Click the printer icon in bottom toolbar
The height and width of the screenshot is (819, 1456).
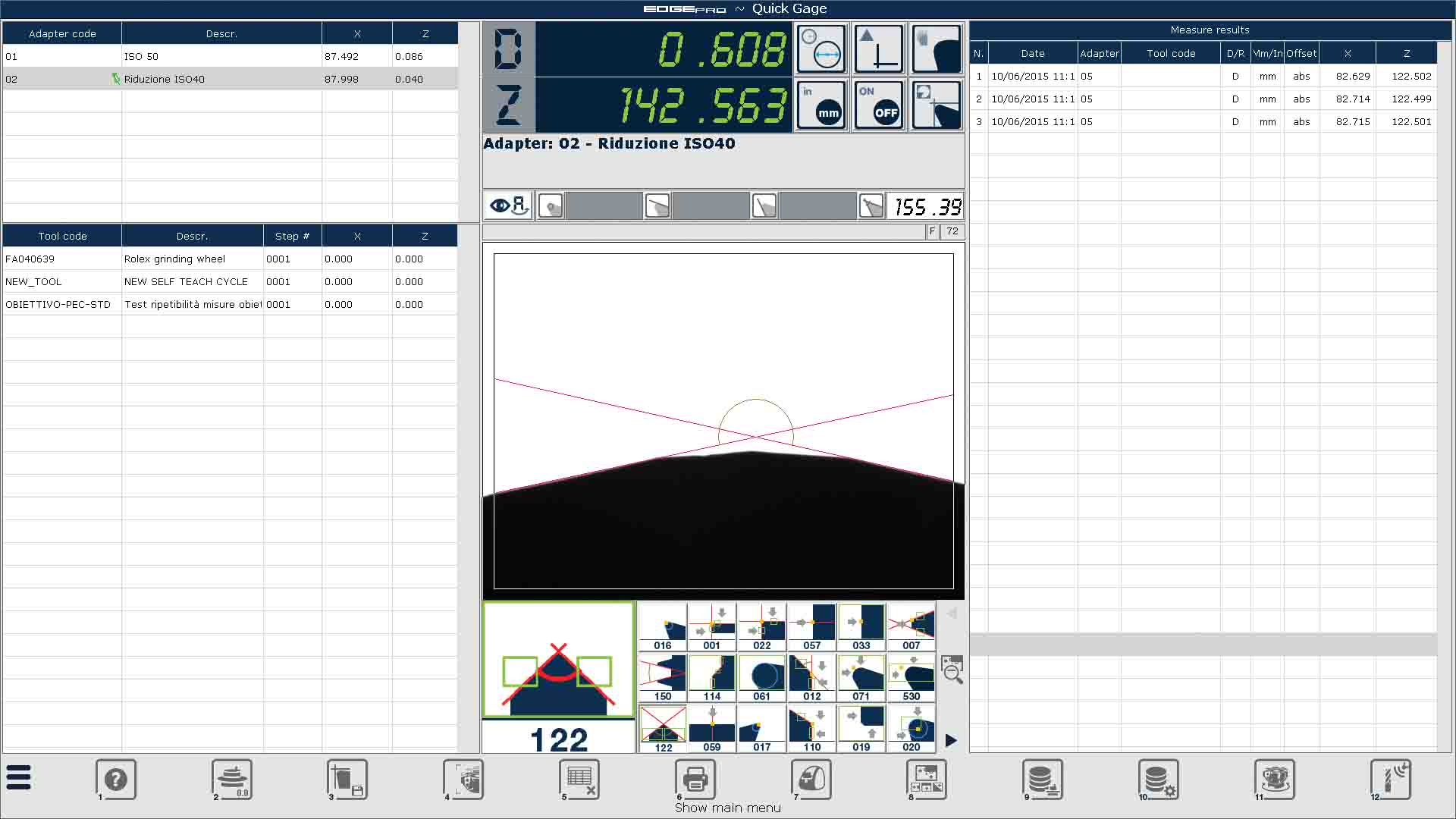point(695,780)
